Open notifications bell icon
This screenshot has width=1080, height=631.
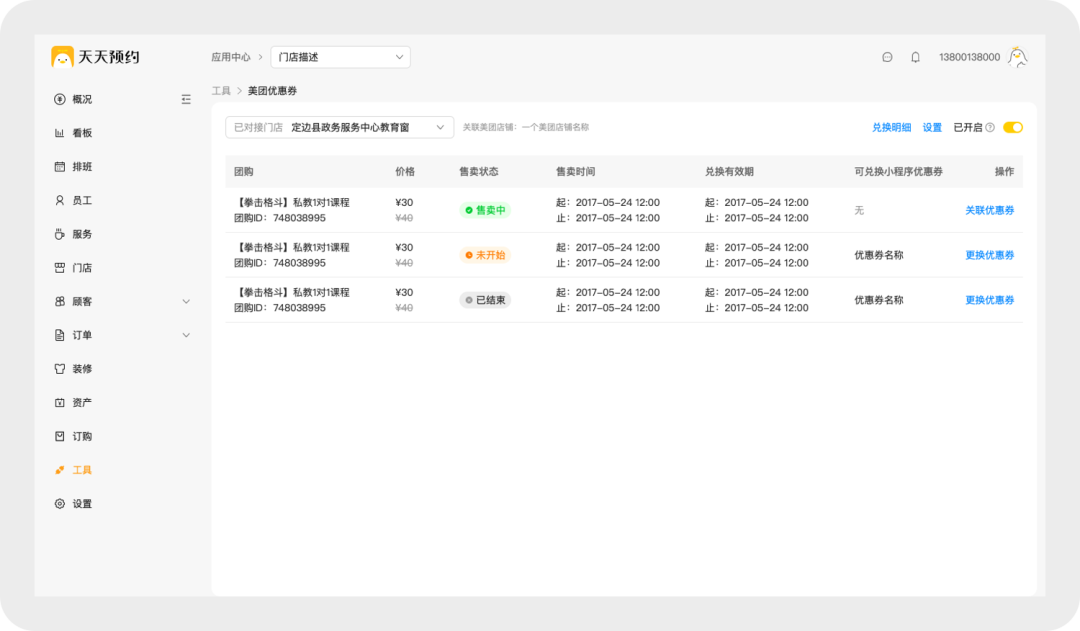click(x=915, y=57)
